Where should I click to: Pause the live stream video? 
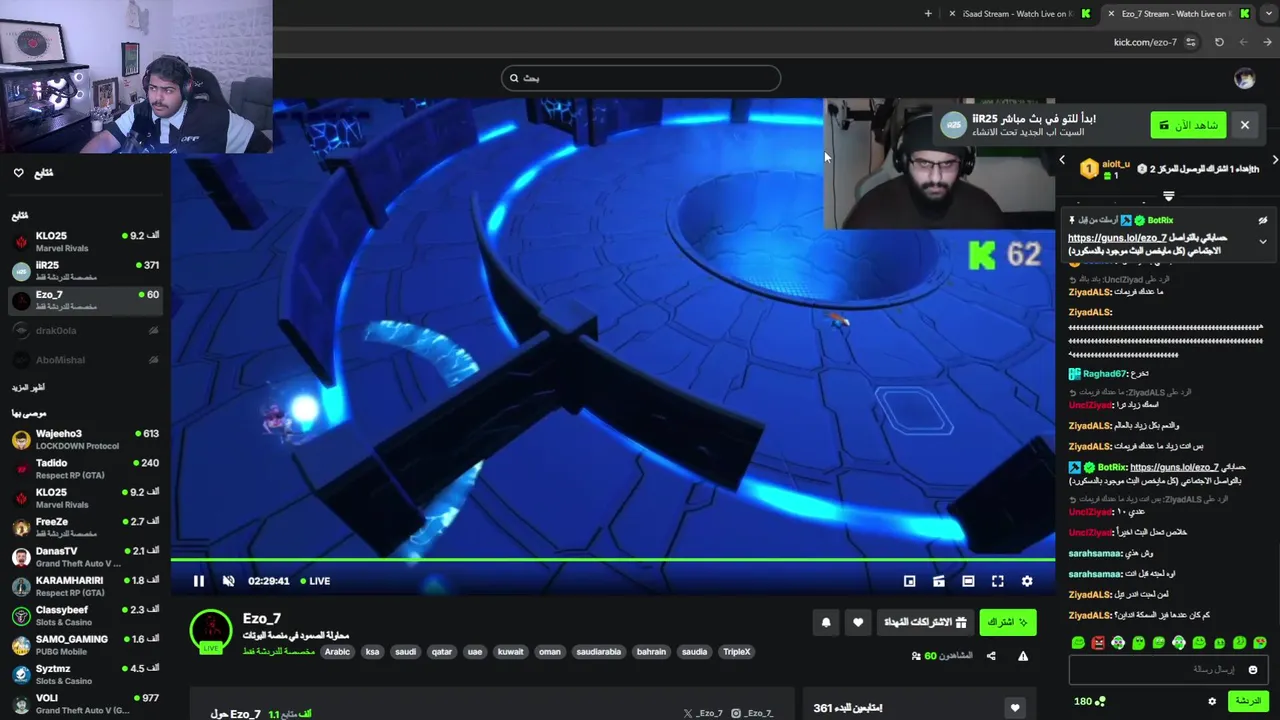click(198, 581)
